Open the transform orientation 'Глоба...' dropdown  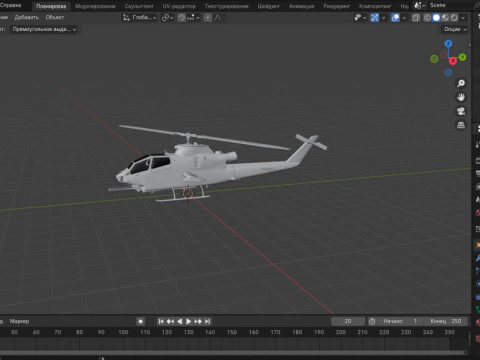tap(139, 18)
